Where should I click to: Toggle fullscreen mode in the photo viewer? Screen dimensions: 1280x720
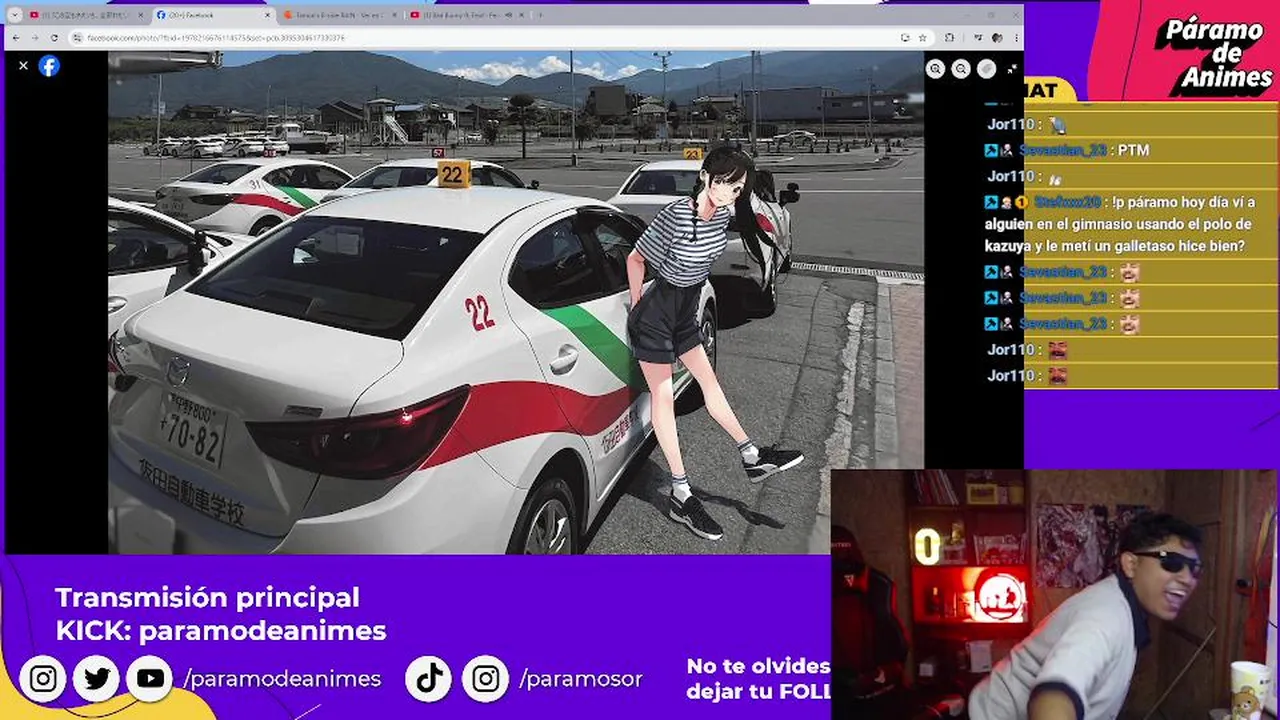1012,69
